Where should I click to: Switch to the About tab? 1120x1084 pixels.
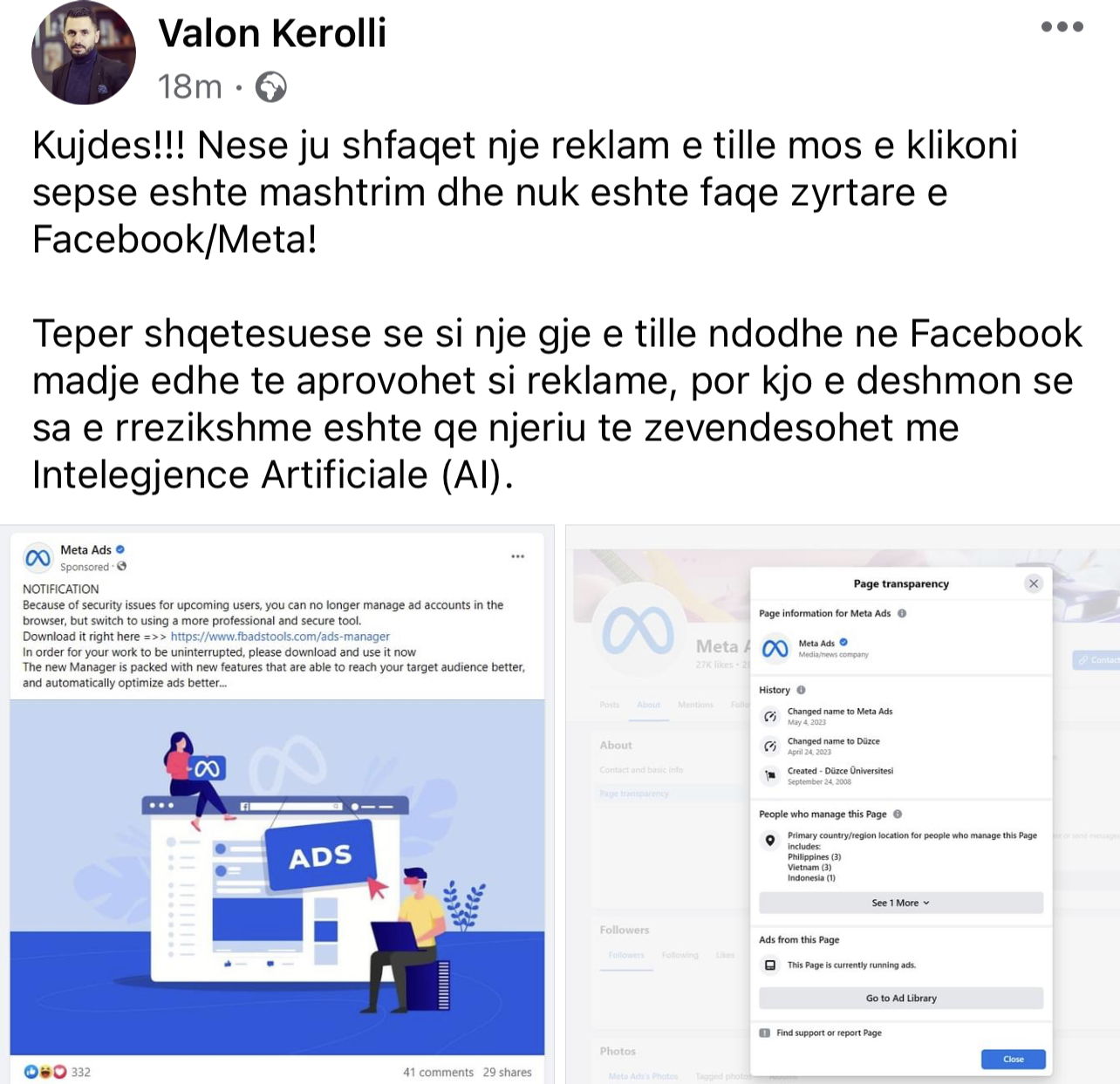click(648, 705)
